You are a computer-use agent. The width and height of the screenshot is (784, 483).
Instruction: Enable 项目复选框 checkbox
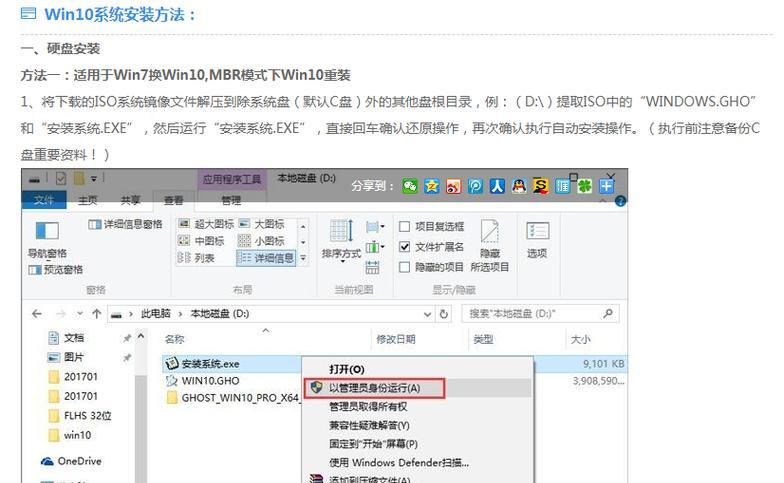tap(404, 226)
